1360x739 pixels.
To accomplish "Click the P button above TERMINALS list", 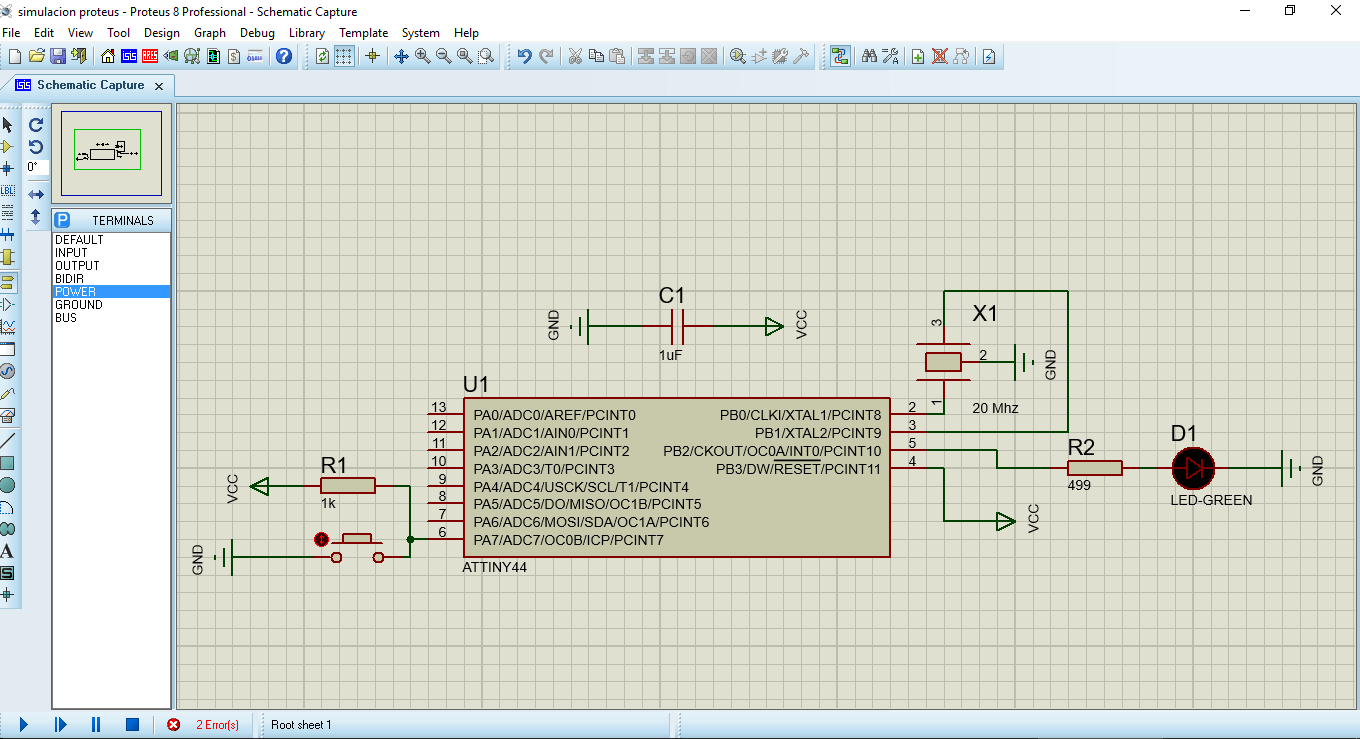I will click(x=62, y=220).
